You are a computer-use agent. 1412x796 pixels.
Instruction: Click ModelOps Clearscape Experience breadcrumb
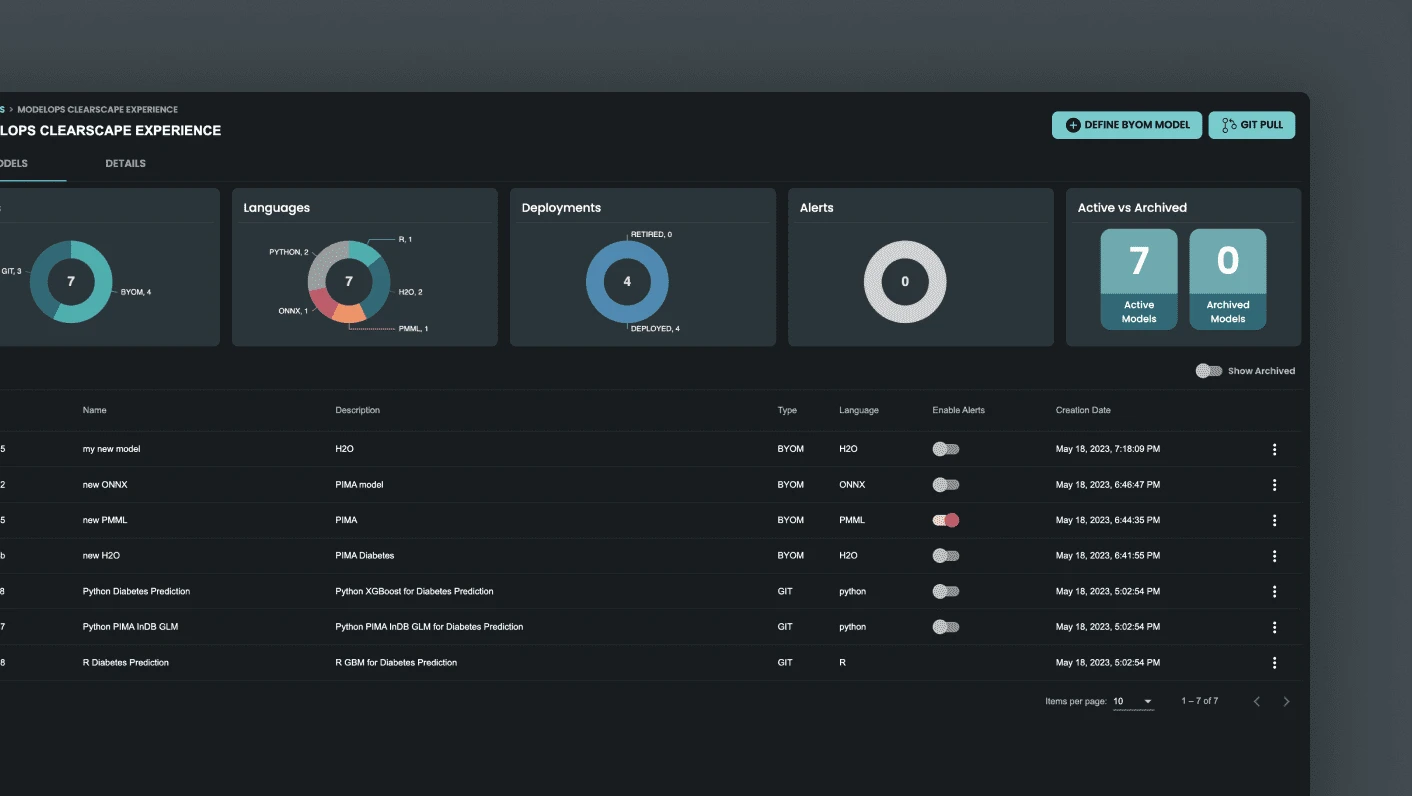point(97,110)
